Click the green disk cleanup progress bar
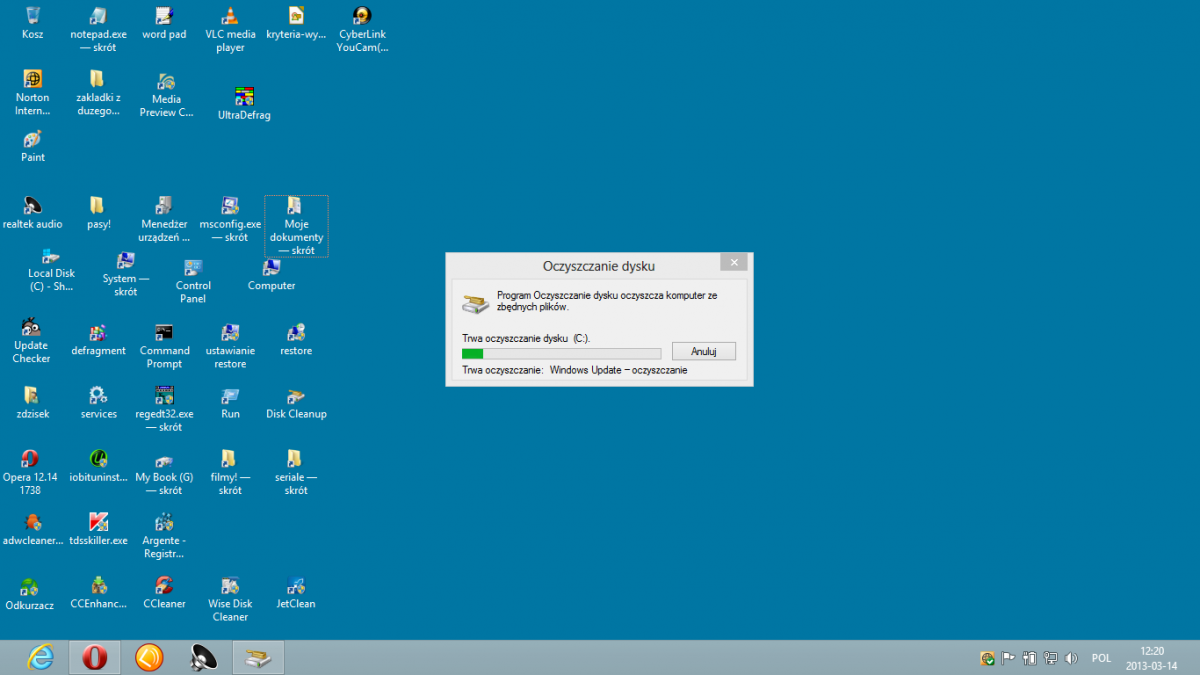The width and height of the screenshot is (1200, 675). pos(561,353)
